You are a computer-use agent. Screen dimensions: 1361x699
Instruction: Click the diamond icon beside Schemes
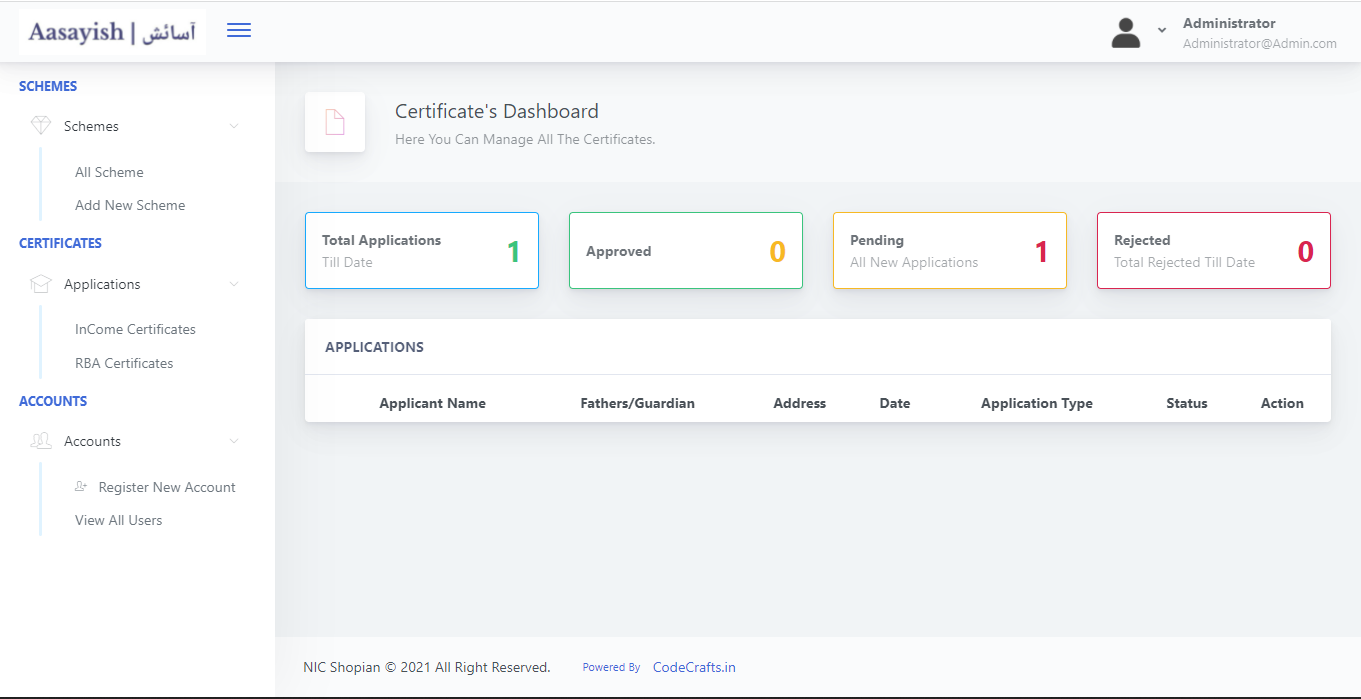41,126
